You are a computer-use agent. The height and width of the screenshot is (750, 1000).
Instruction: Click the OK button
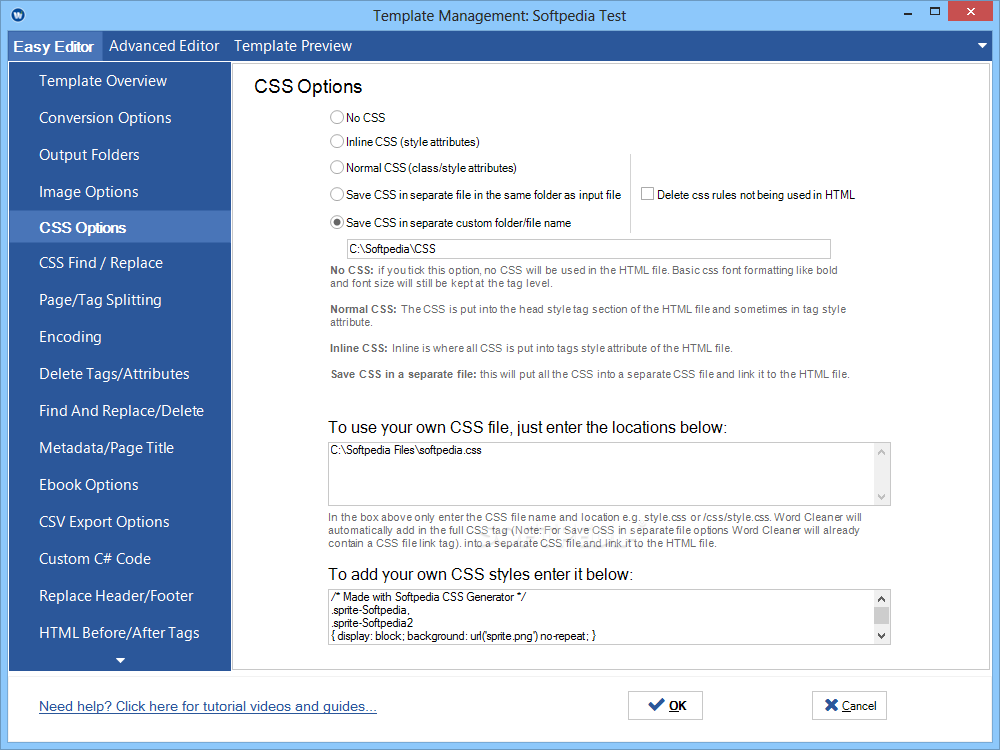click(x=665, y=705)
